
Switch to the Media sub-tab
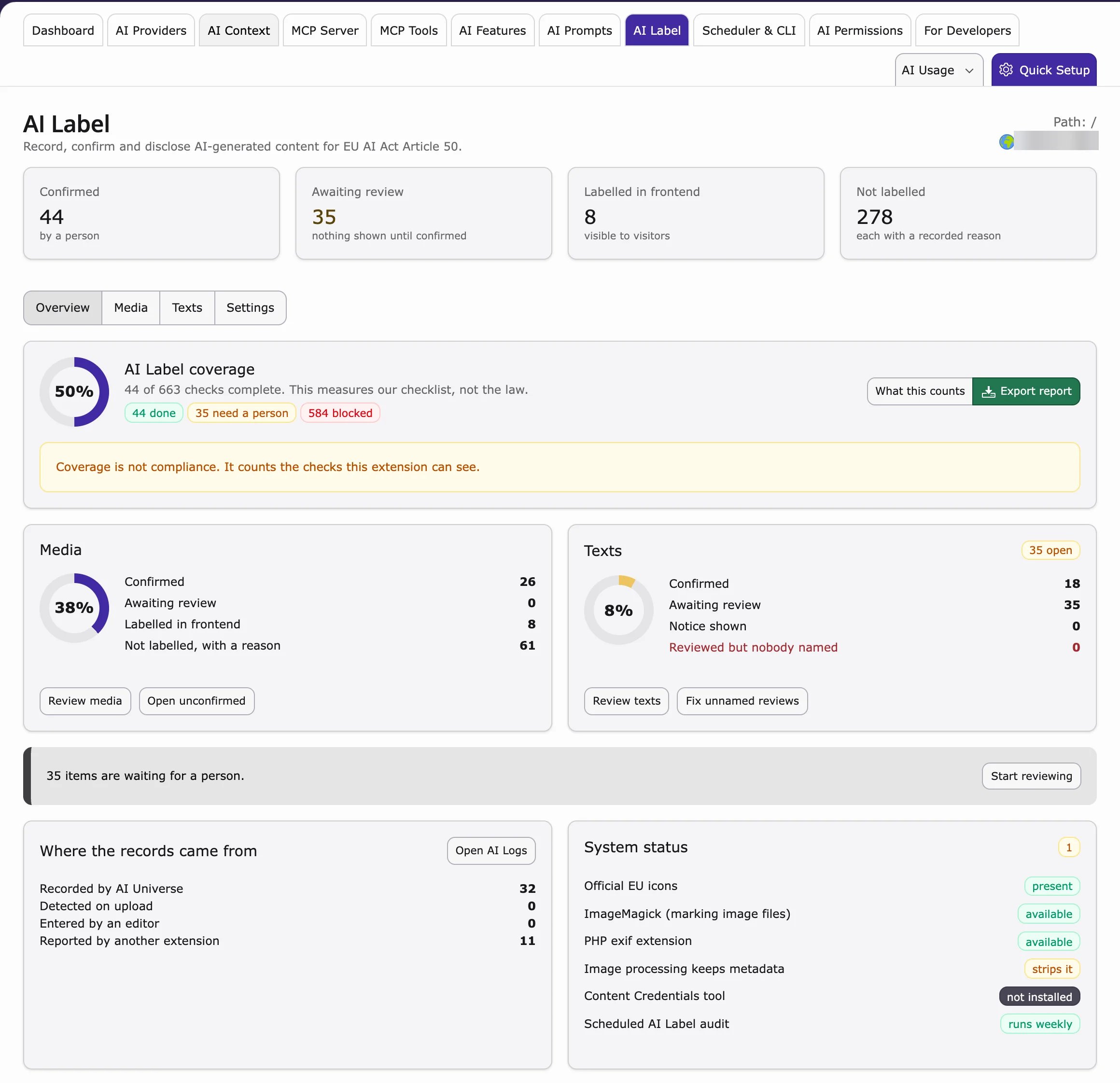130,307
